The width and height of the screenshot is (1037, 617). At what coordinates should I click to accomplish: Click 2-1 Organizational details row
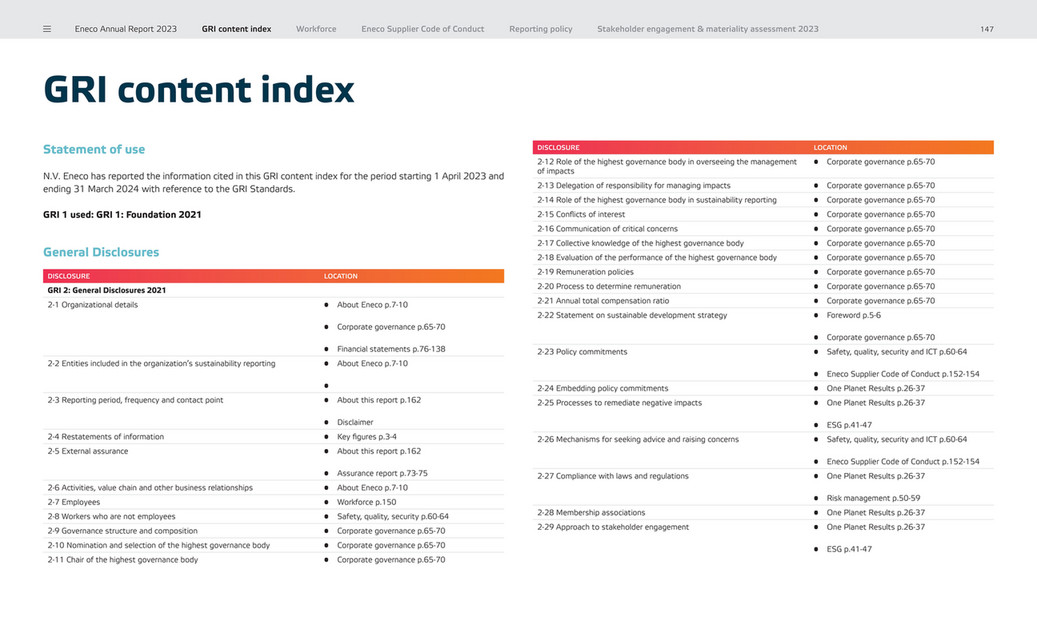[273, 327]
